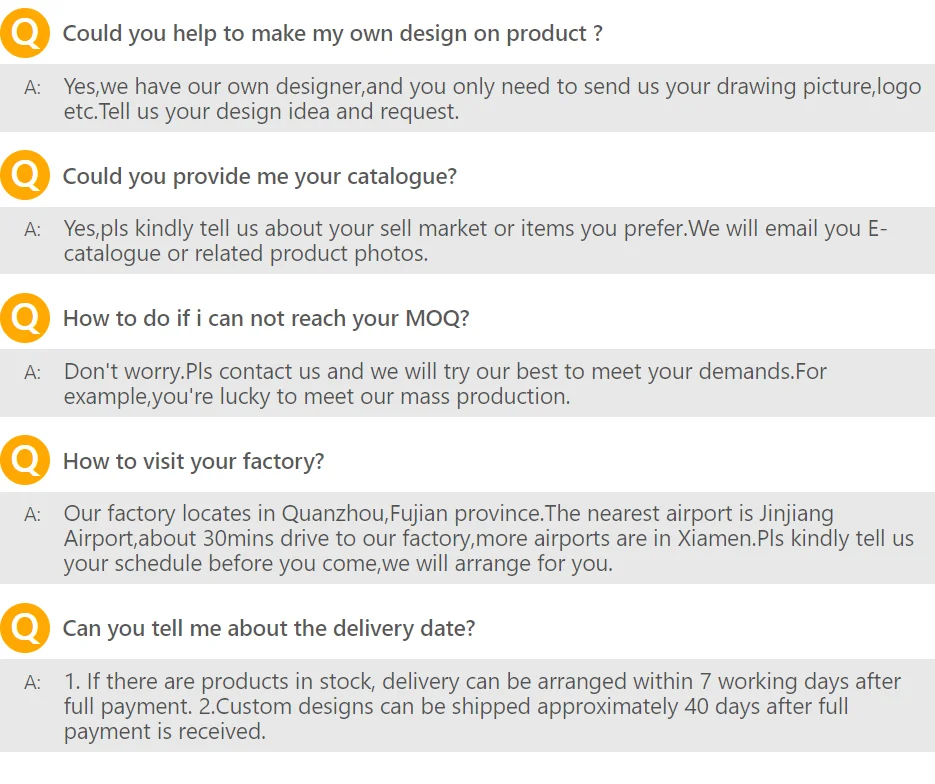Expand the 'make my own design' question
The image size is (935, 784).
pos(332,34)
